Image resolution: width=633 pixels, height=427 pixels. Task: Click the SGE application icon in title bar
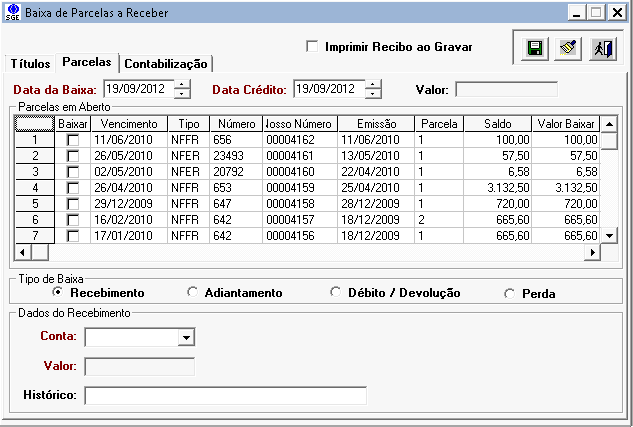pos(11,13)
